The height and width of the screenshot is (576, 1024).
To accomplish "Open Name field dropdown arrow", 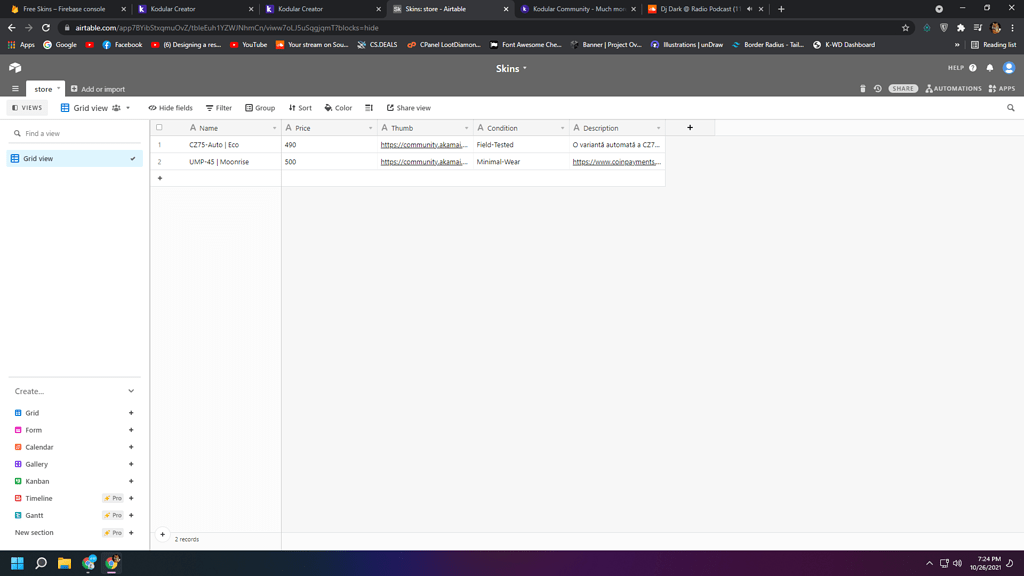I will (274, 128).
